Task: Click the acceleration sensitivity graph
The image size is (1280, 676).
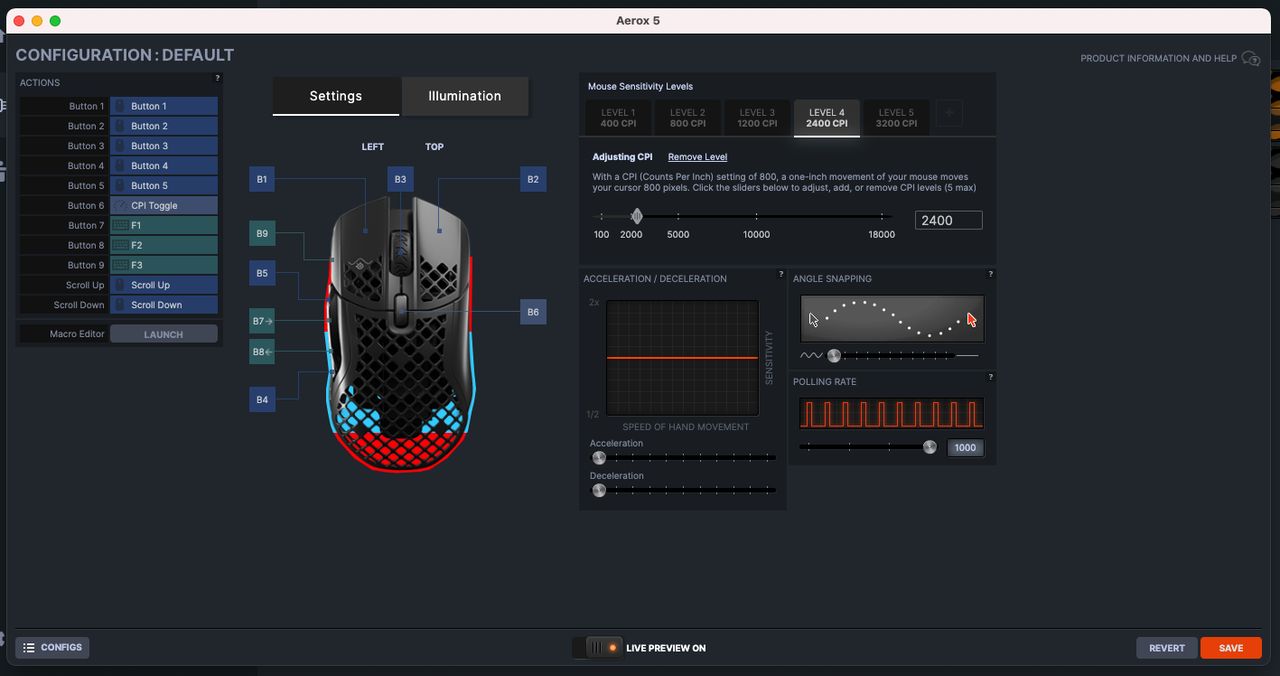Action: [x=683, y=358]
